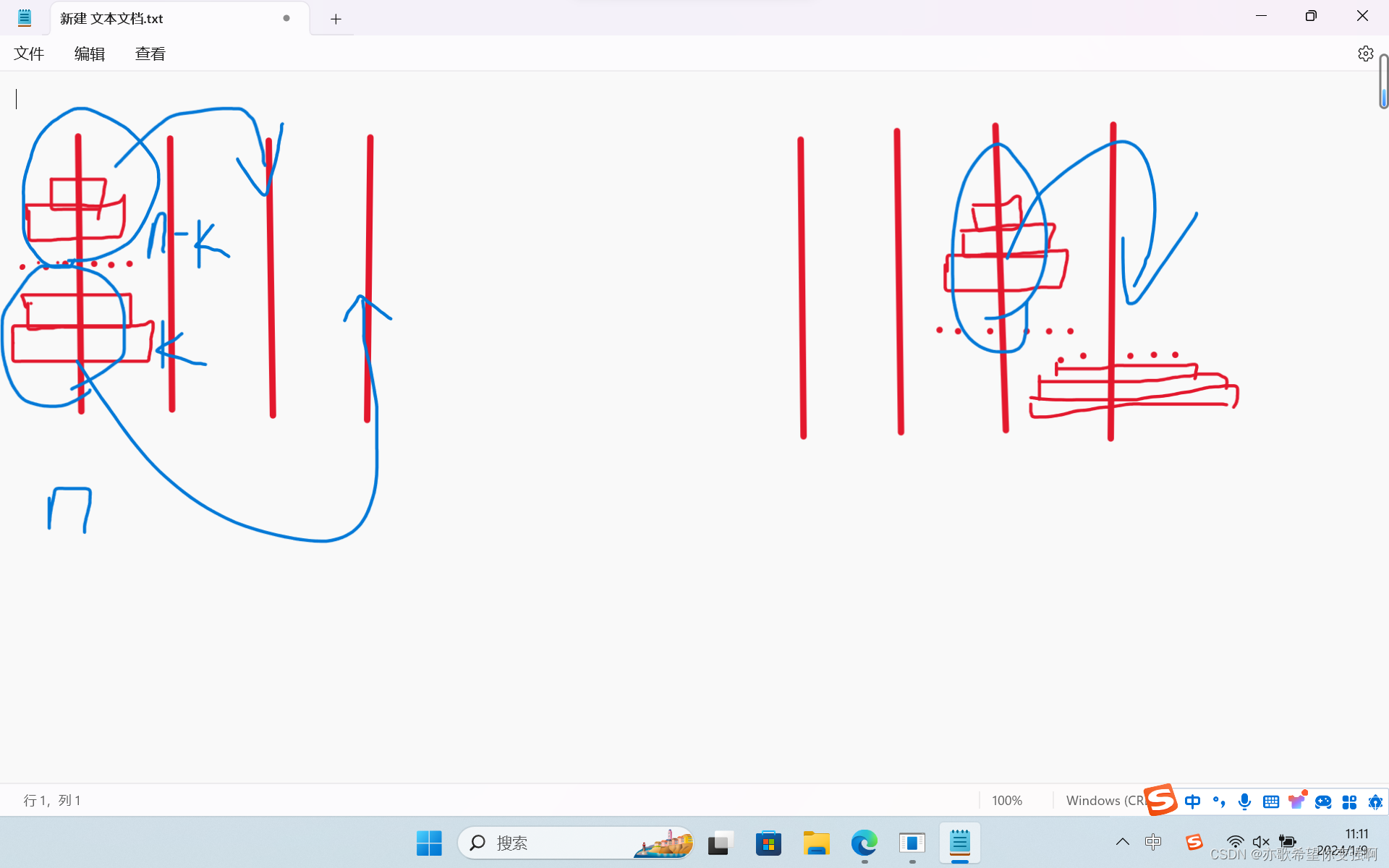Expand hidden system tray icons chevron
This screenshot has height=868, width=1389.
click(x=1122, y=841)
